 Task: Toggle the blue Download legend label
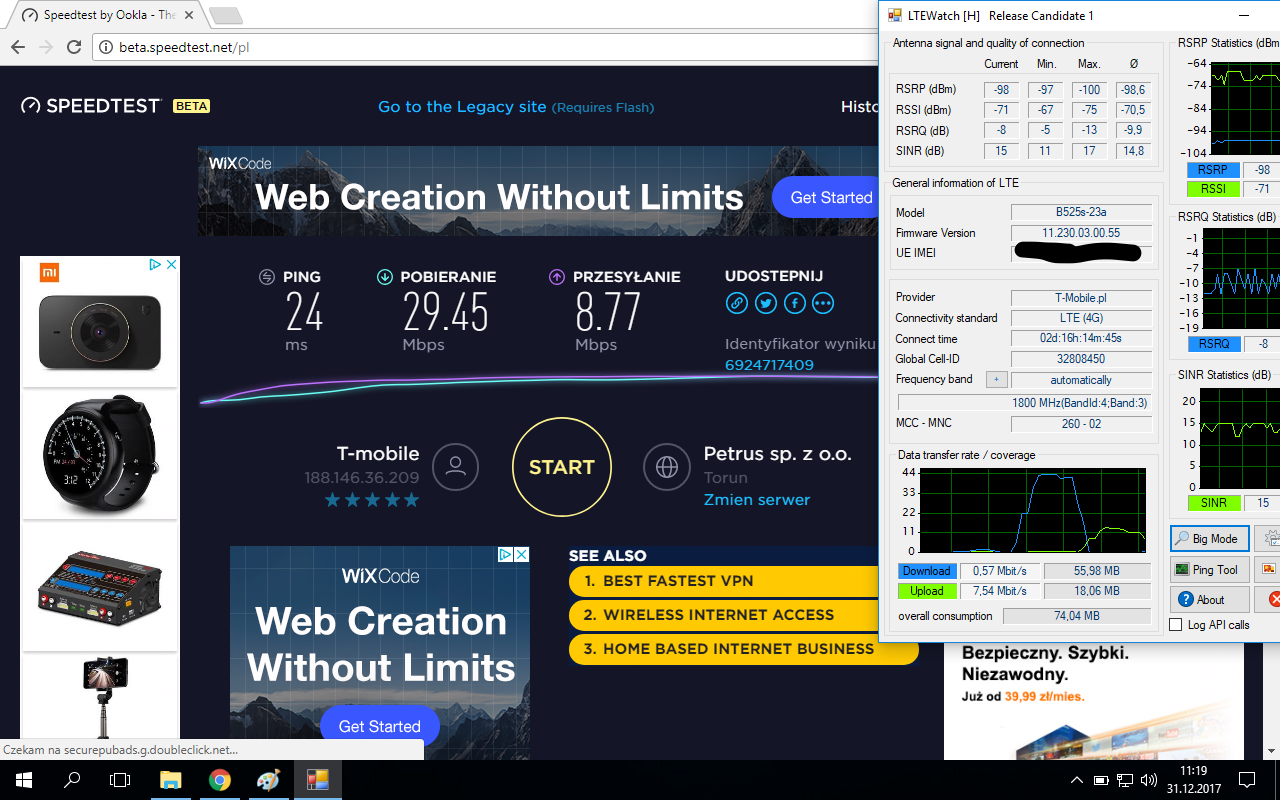click(x=926, y=571)
